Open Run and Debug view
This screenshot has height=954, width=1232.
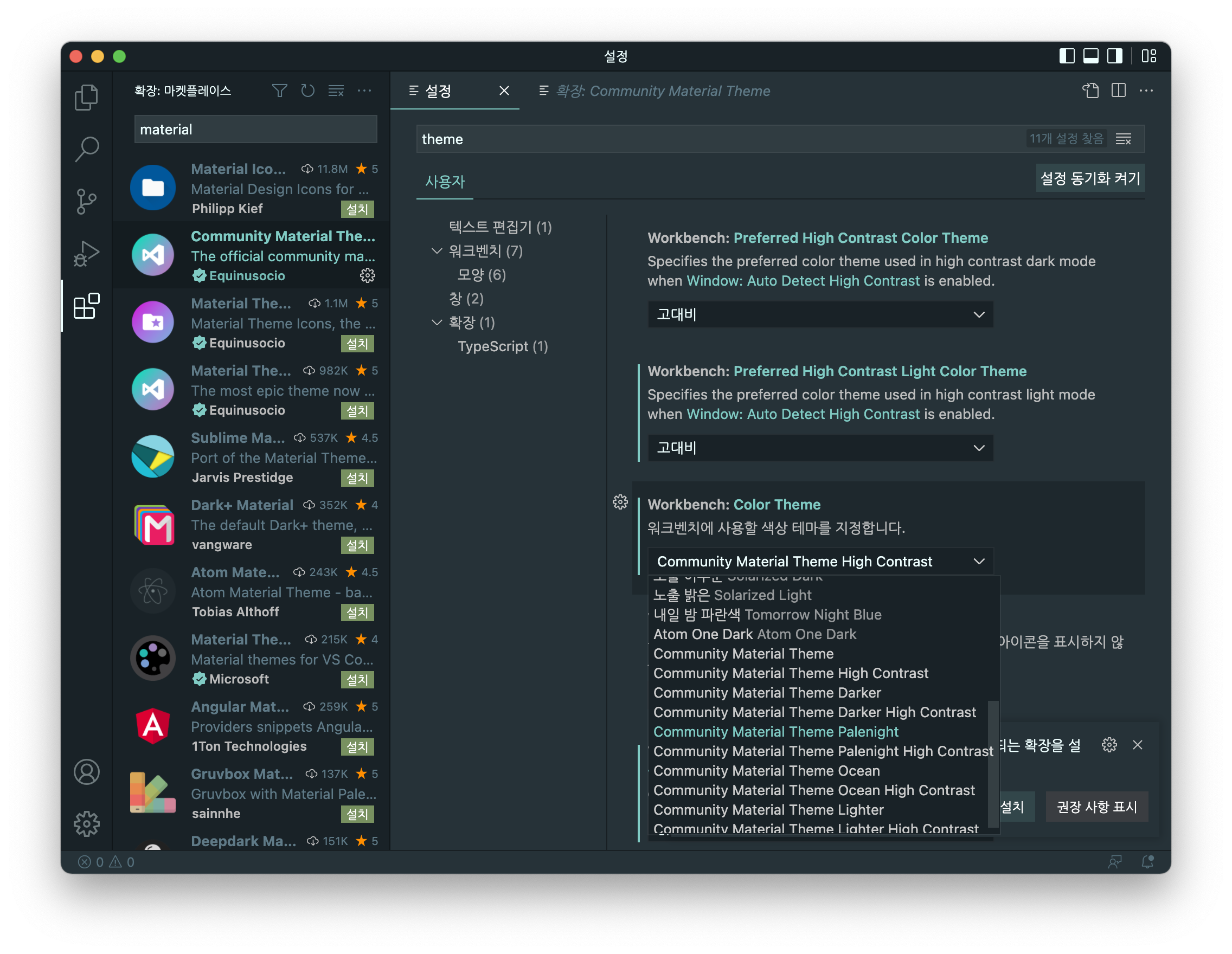(86, 254)
